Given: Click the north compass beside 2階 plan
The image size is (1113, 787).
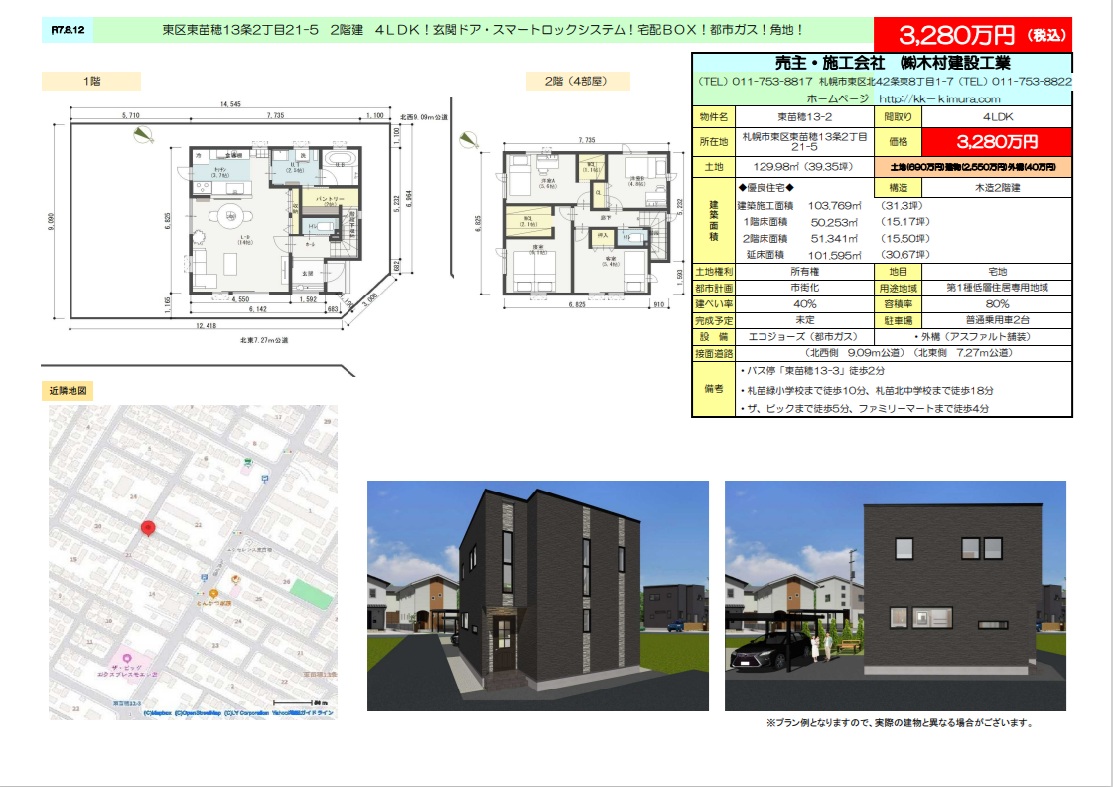Looking at the screenshot, I should pyautogui.click(x=468, y=141).
